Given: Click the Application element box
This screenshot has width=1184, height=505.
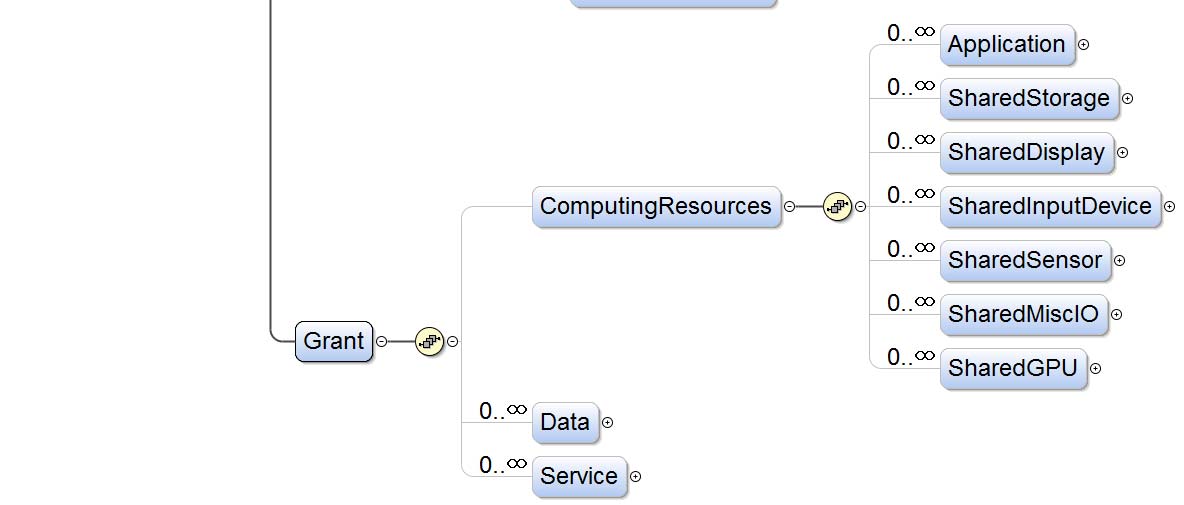Looking at the screenshot, I should [x=1006, y=45].
